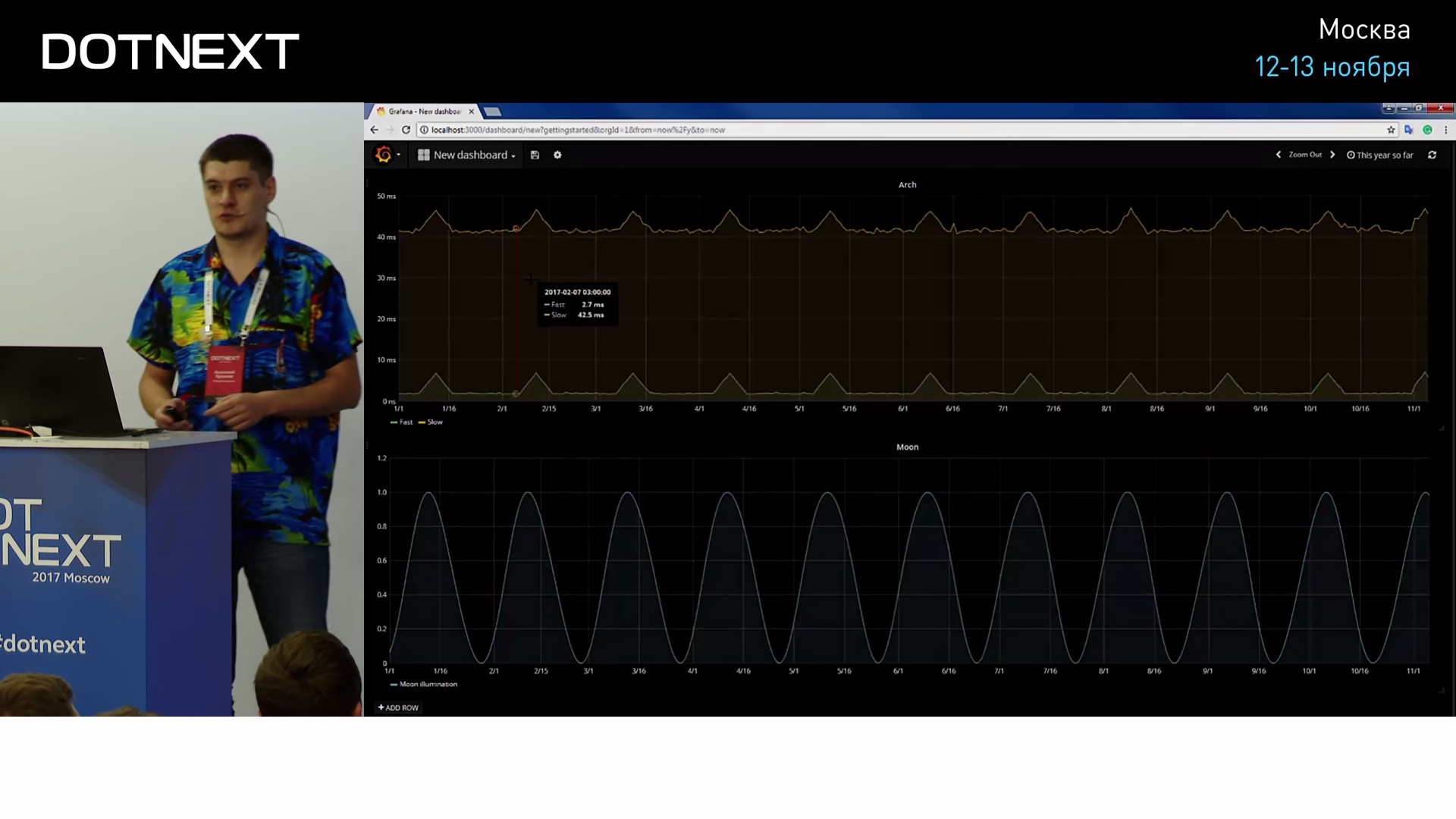Open the Grafana logo main menu
The image size is (1456, 819).
pos(384,155)
